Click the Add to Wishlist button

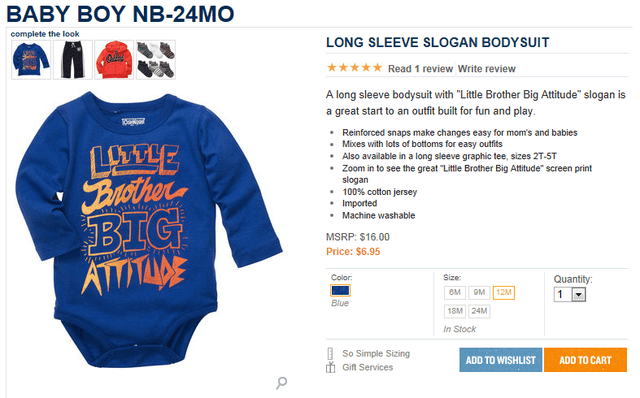pos(501,360)
